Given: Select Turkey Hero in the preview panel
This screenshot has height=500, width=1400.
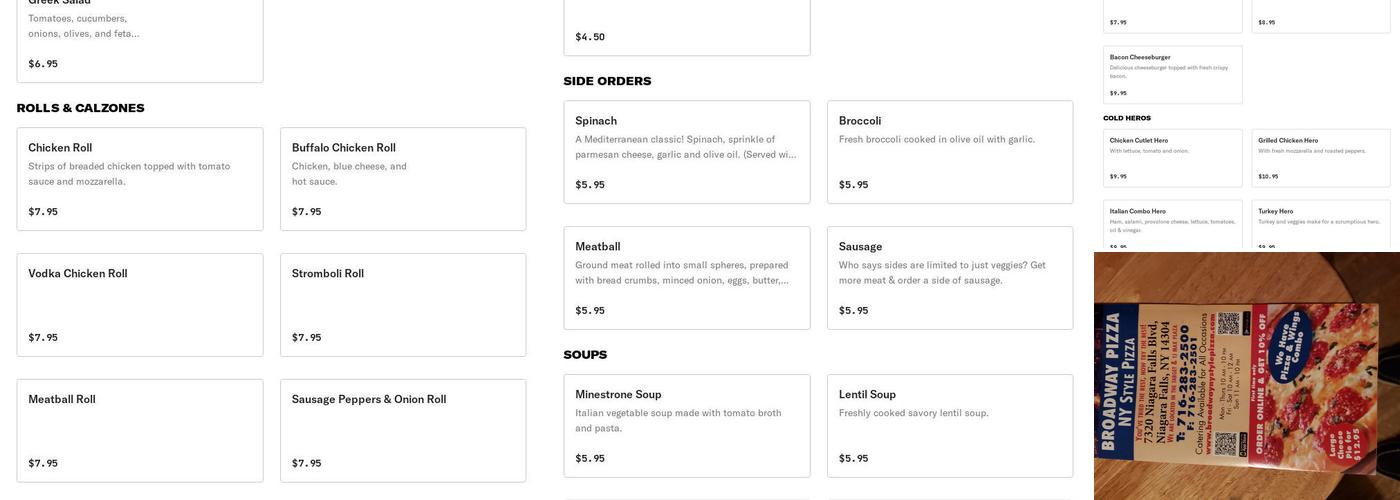Looking at the screenshot, I should tap(1321, 226).
